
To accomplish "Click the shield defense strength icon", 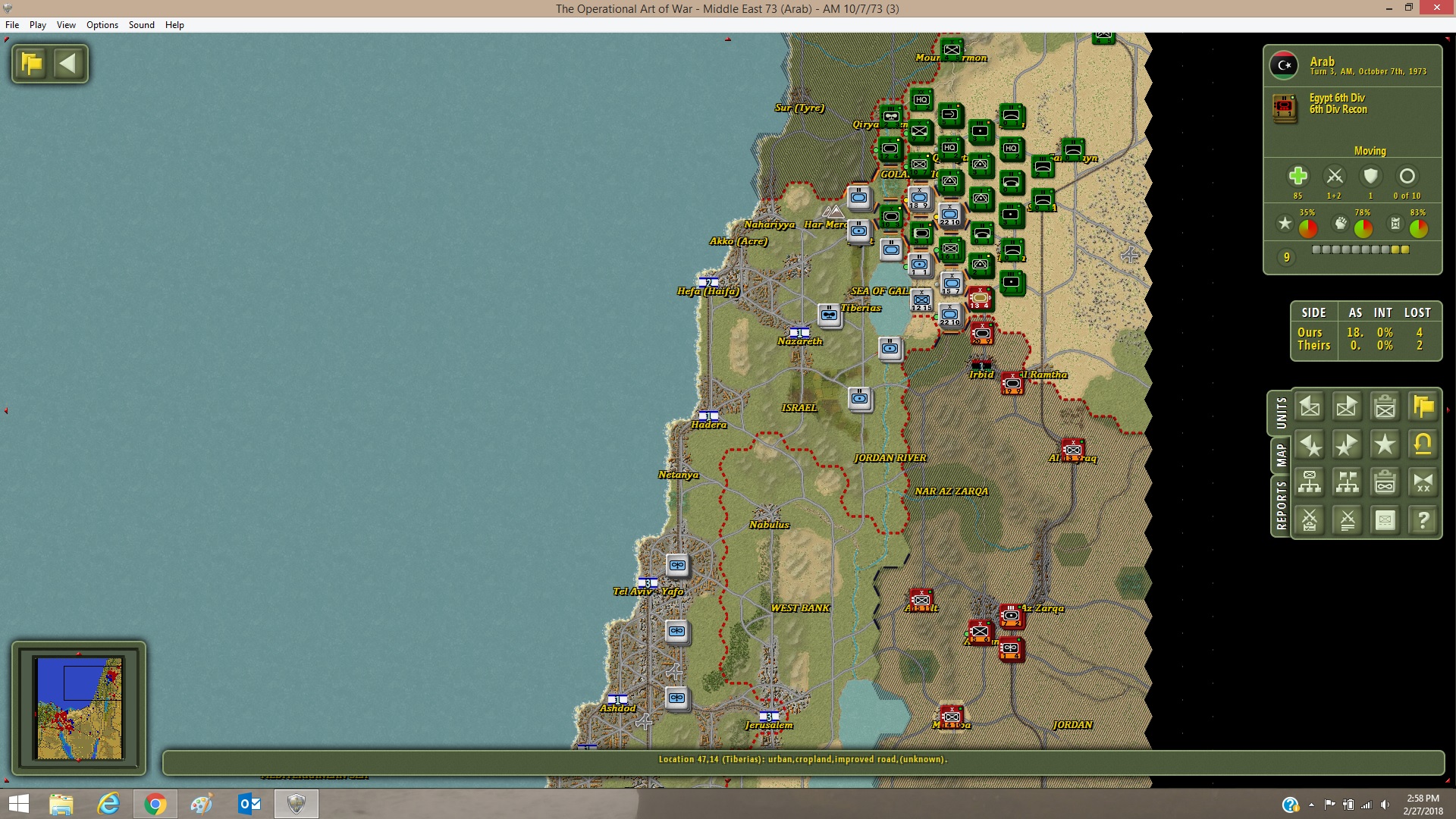I will (1370, 176).
